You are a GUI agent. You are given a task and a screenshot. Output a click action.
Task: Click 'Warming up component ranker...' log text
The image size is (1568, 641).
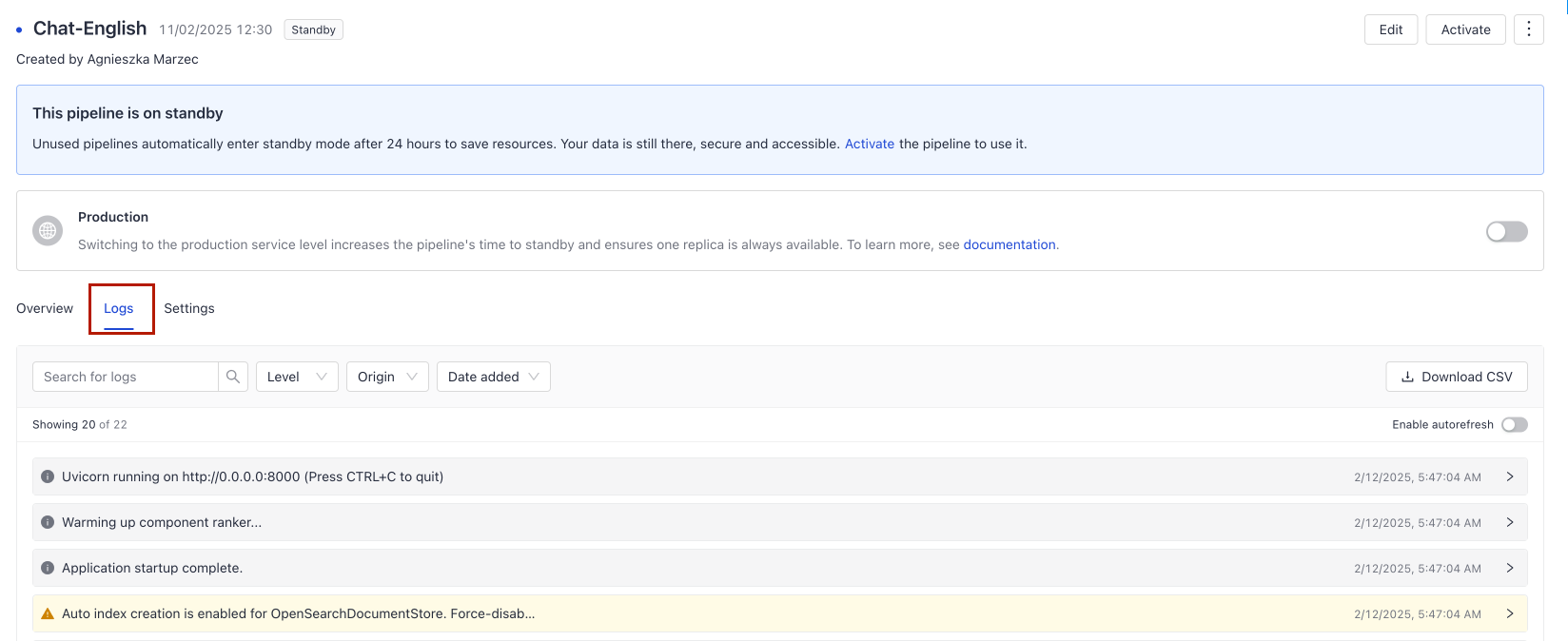(x=162, y=522)
